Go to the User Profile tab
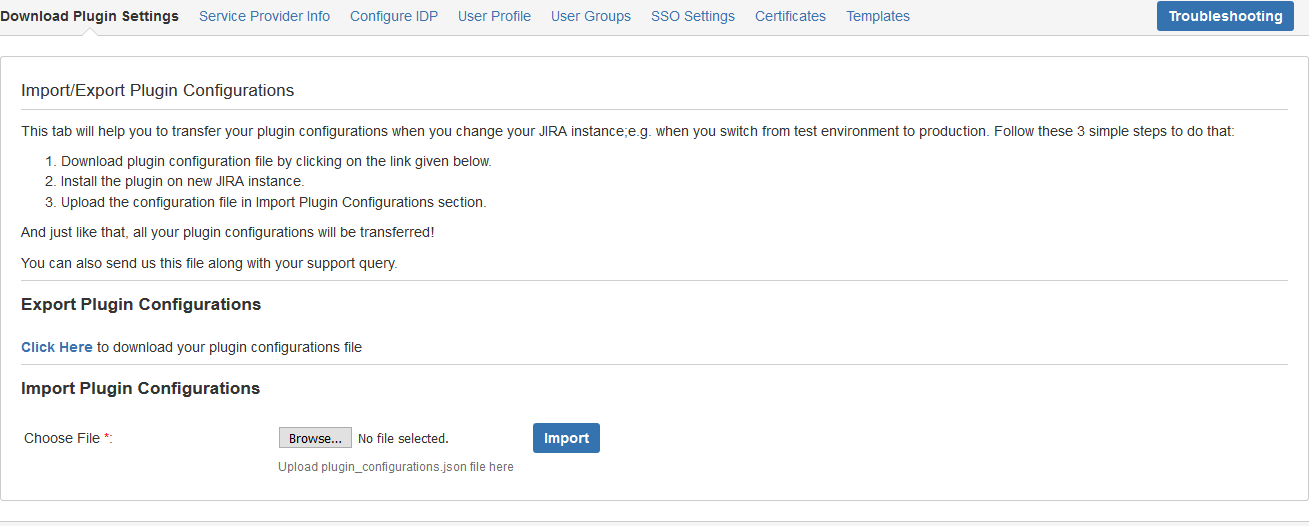 [494, 16]
